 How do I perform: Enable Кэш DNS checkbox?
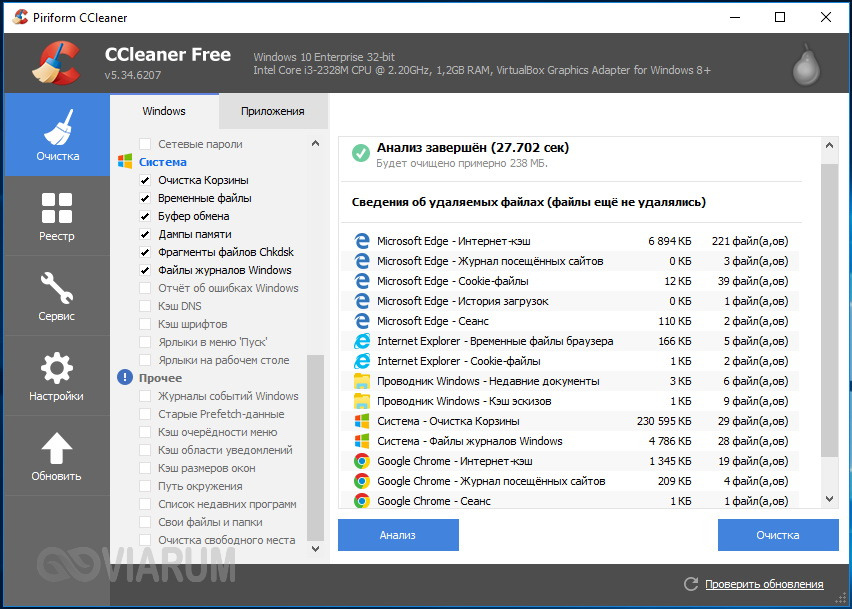pos(145,306)
